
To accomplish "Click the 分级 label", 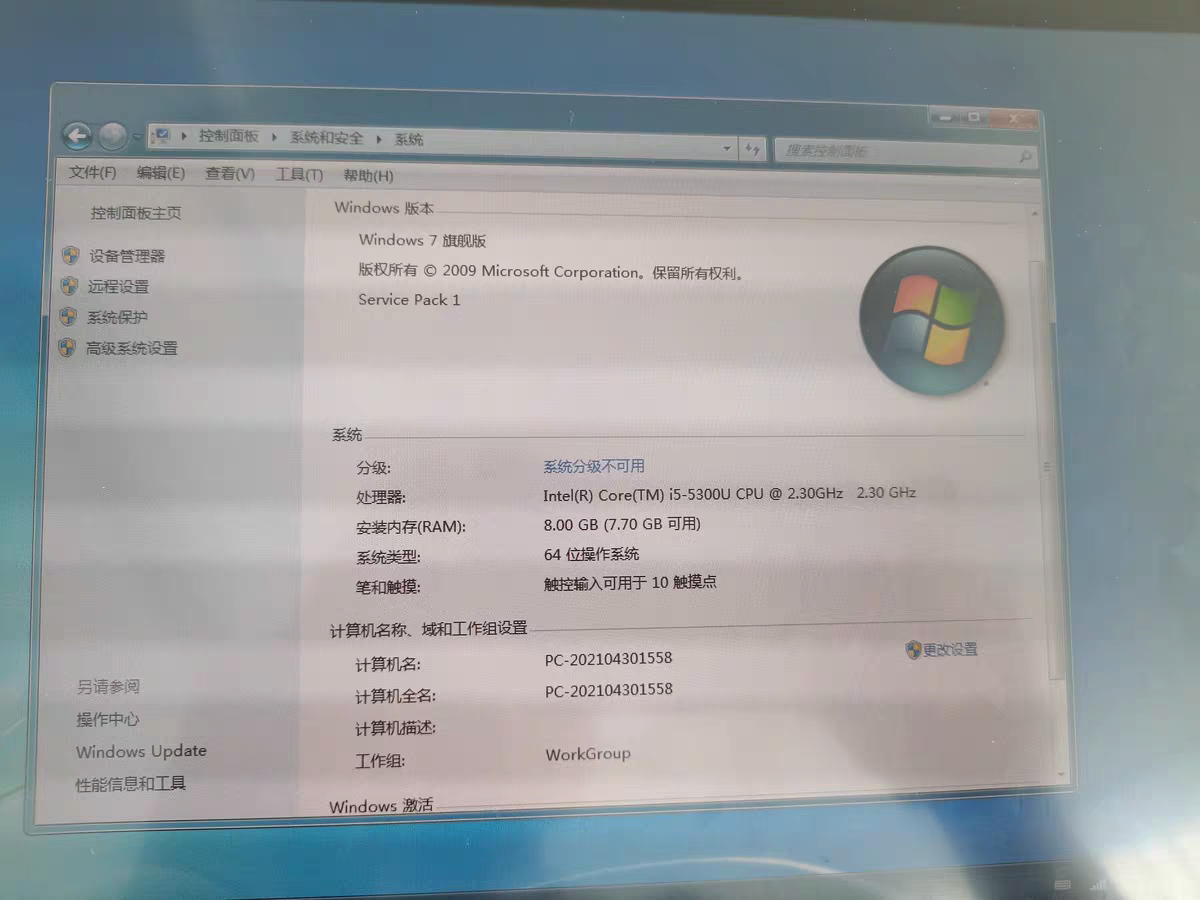I will (374, 468).
